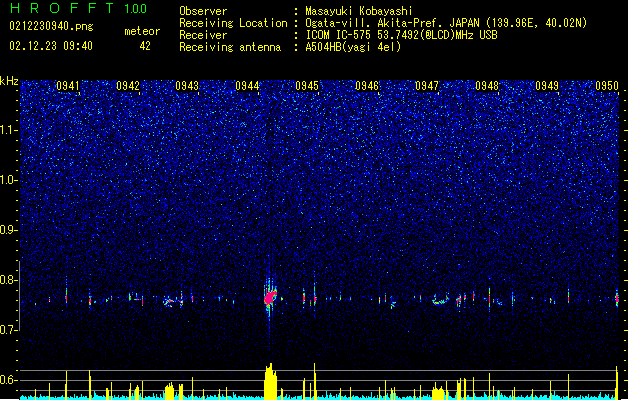Click the 0942 time marker
The height and width of the screenshot is (400, 629).
[128, 86]
